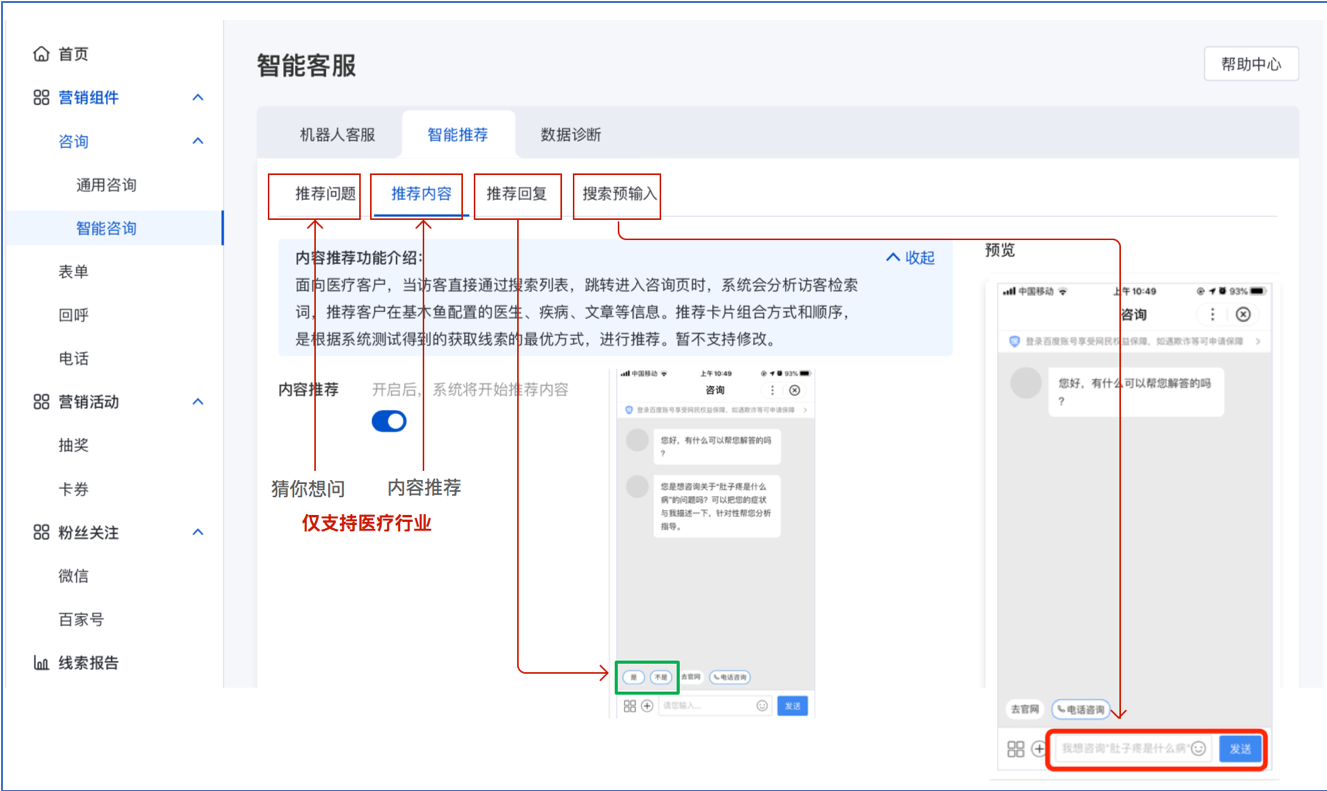Click the 线索报告 bar chart icon
The width and height of the screenshot is (1327, 791).
click(x=41, y=663)
